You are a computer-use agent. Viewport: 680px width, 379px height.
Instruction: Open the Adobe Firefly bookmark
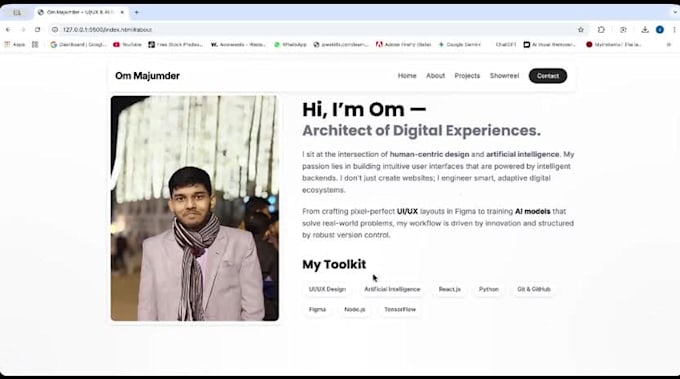pos(403,44)
